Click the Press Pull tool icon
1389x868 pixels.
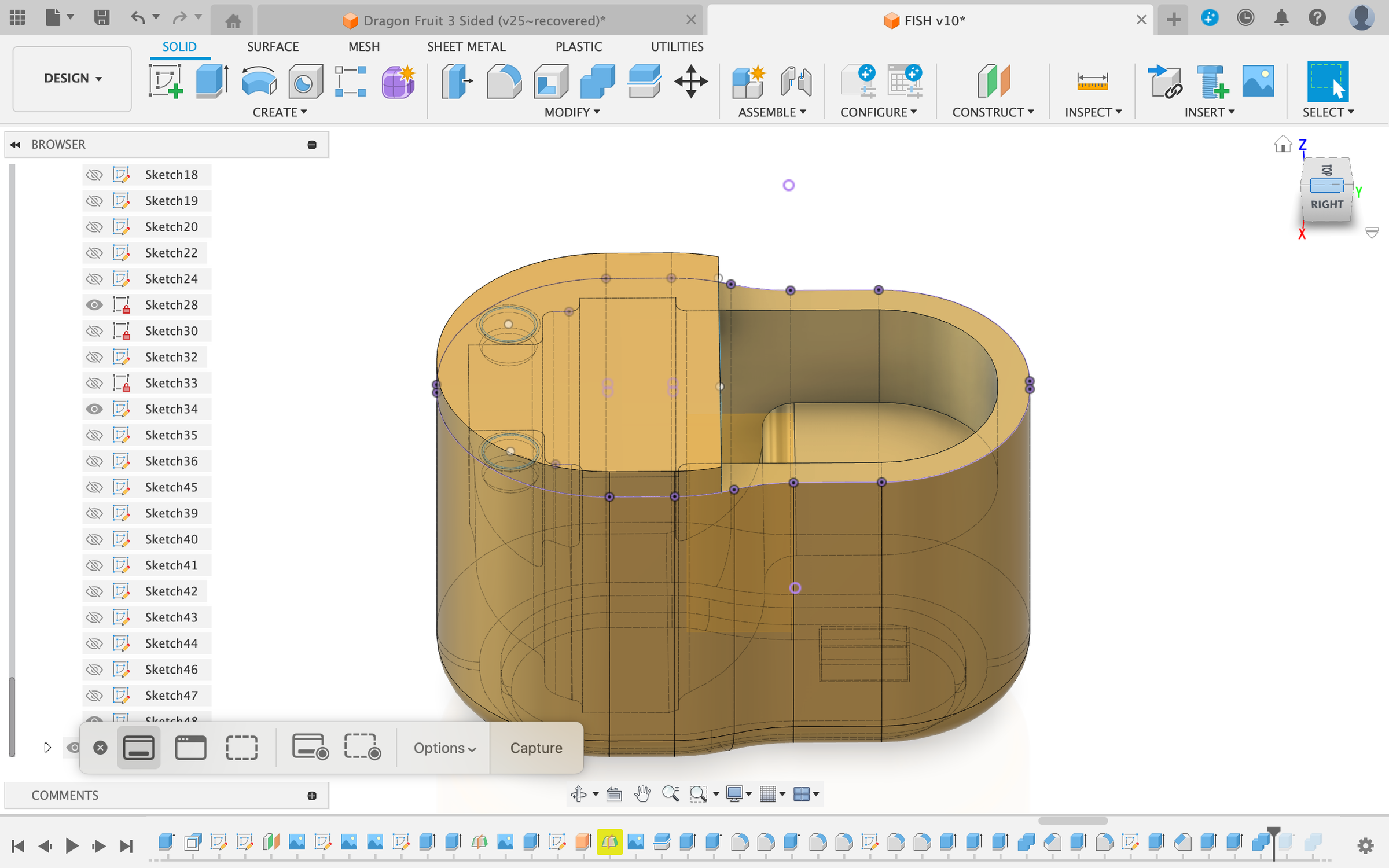click(x=457, y=80)
